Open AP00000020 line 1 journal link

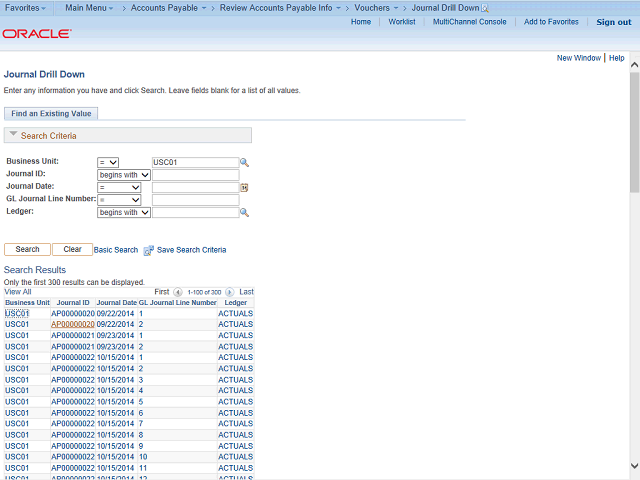73,313
